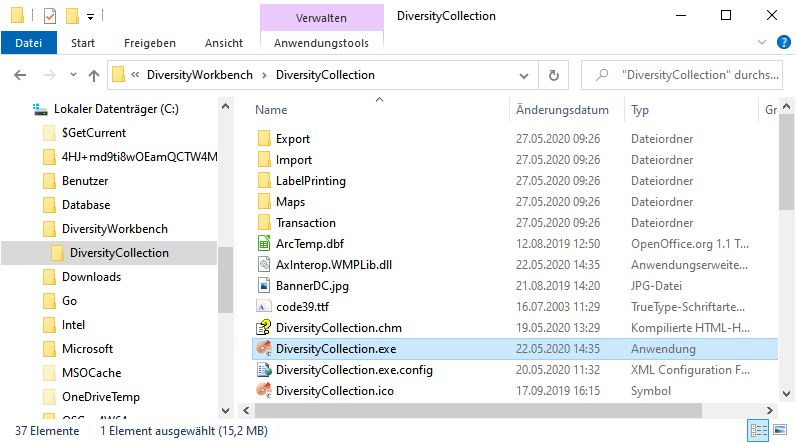Image resolution: width=796 pixels, height=443 pixels.
Task: Switch to the Ansicht ribbon tab
Action: (x=223, y=43)
